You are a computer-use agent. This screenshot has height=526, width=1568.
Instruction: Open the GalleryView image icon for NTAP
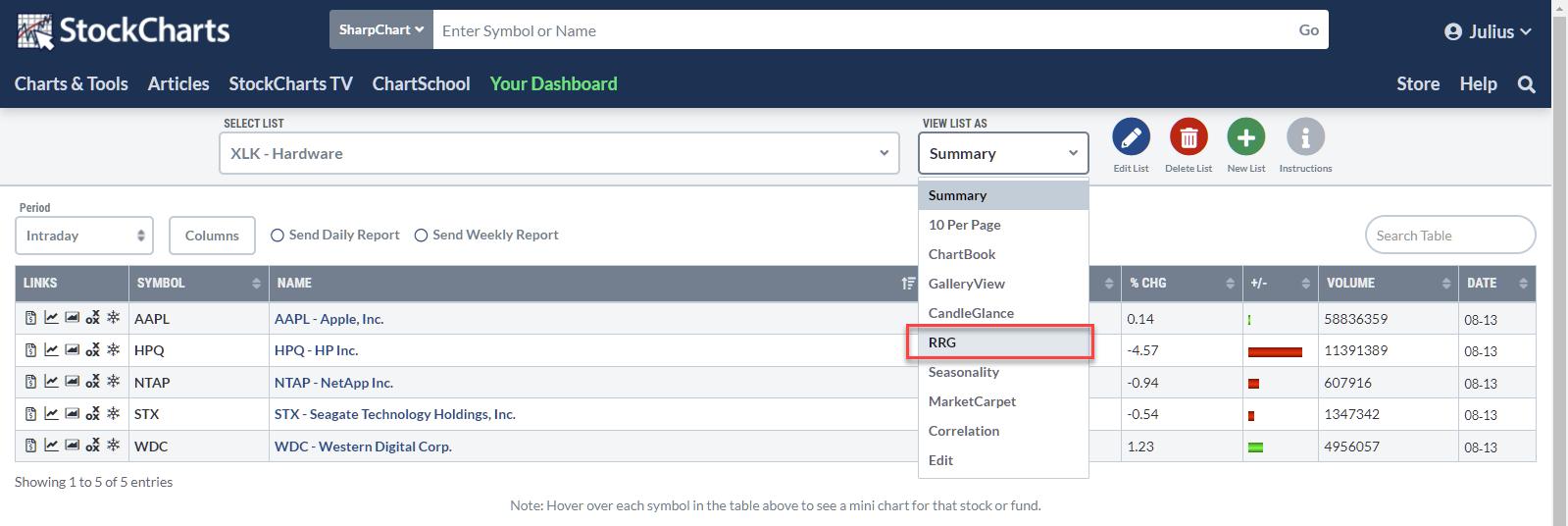[72, 383]
